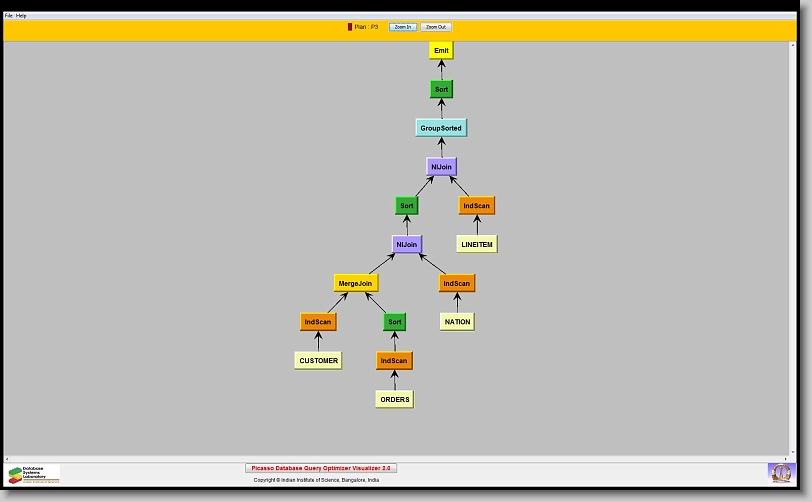Click the Database Systems Laboratory logo

pos(34,474)
